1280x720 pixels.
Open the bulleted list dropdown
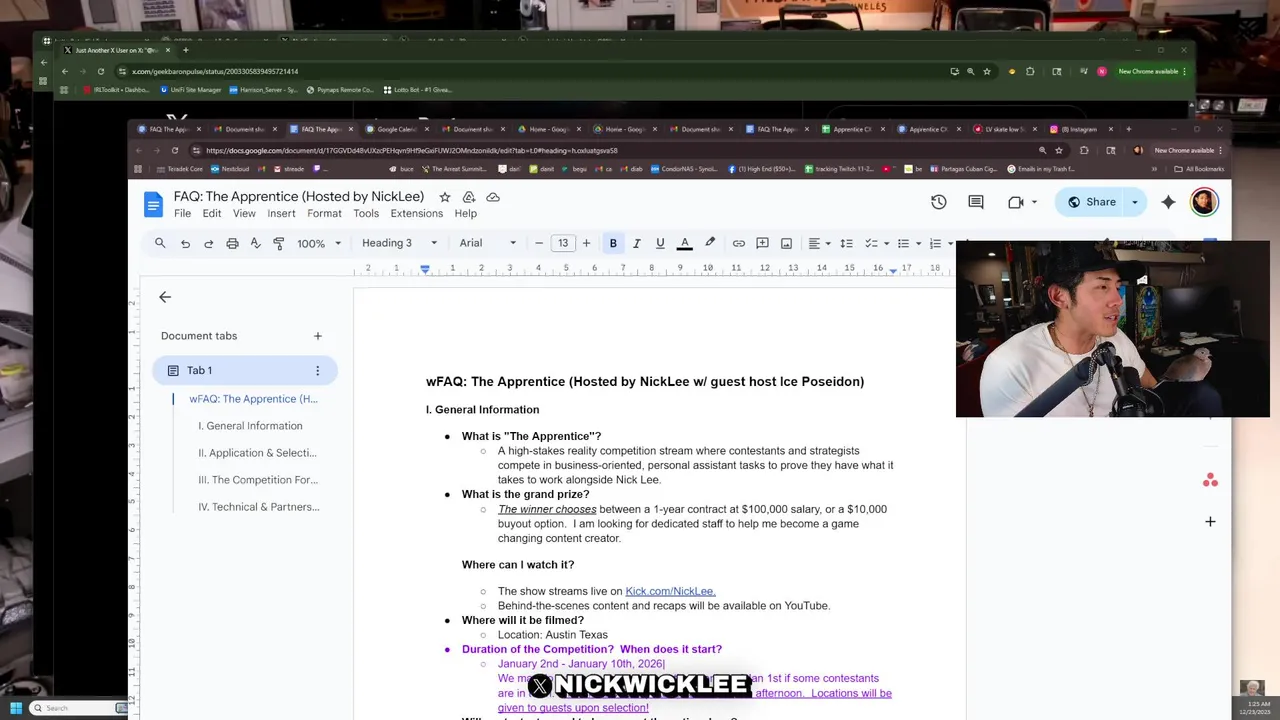pos(908,243)
